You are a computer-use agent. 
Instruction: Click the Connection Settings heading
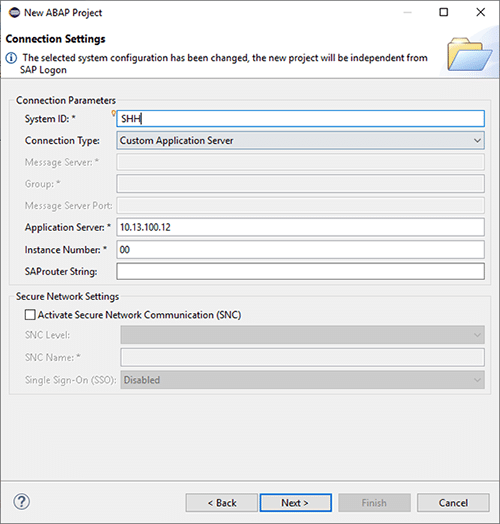(x=55, y=39)
